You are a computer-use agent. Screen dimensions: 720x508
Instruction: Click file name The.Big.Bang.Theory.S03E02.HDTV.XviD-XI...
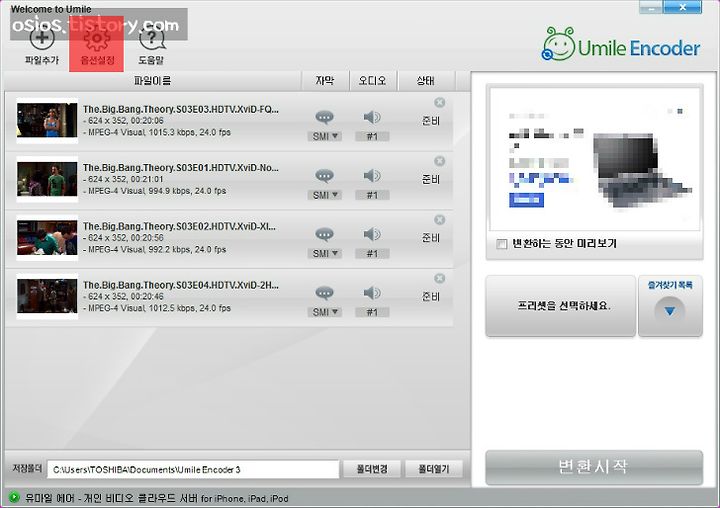click(179, 226)
